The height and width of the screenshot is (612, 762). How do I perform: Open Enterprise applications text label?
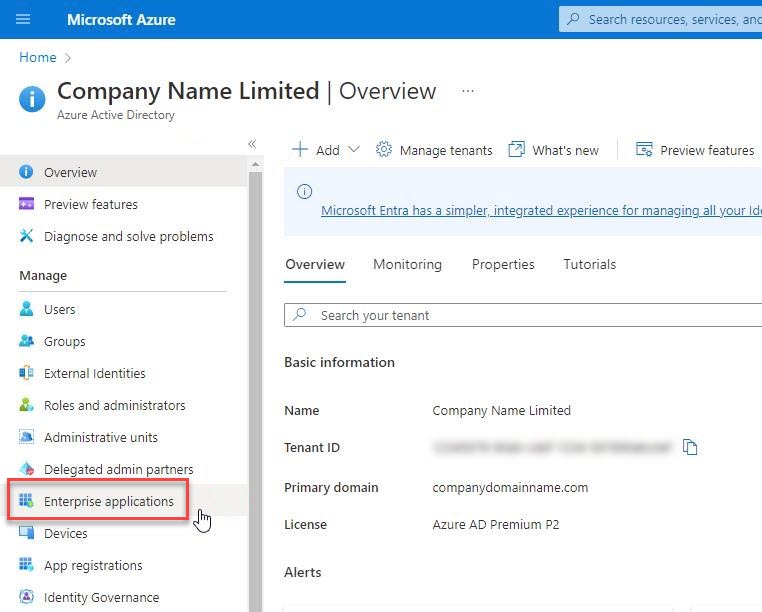coord(109,501)
